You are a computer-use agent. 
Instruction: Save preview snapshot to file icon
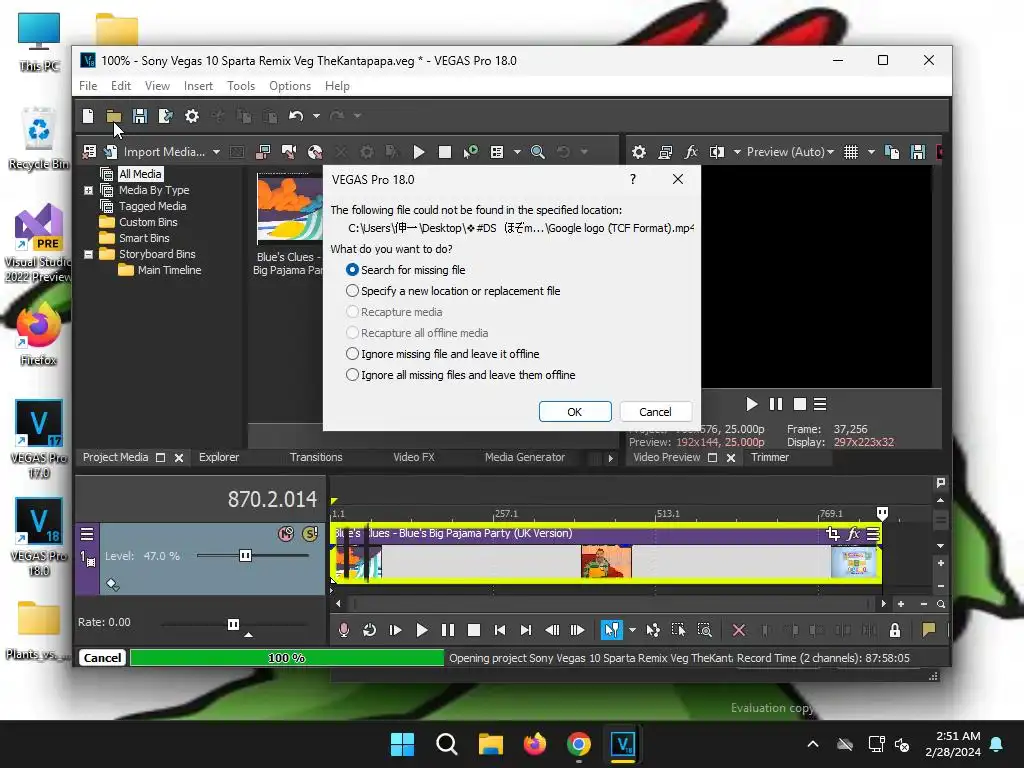click(x=918, y=152)
